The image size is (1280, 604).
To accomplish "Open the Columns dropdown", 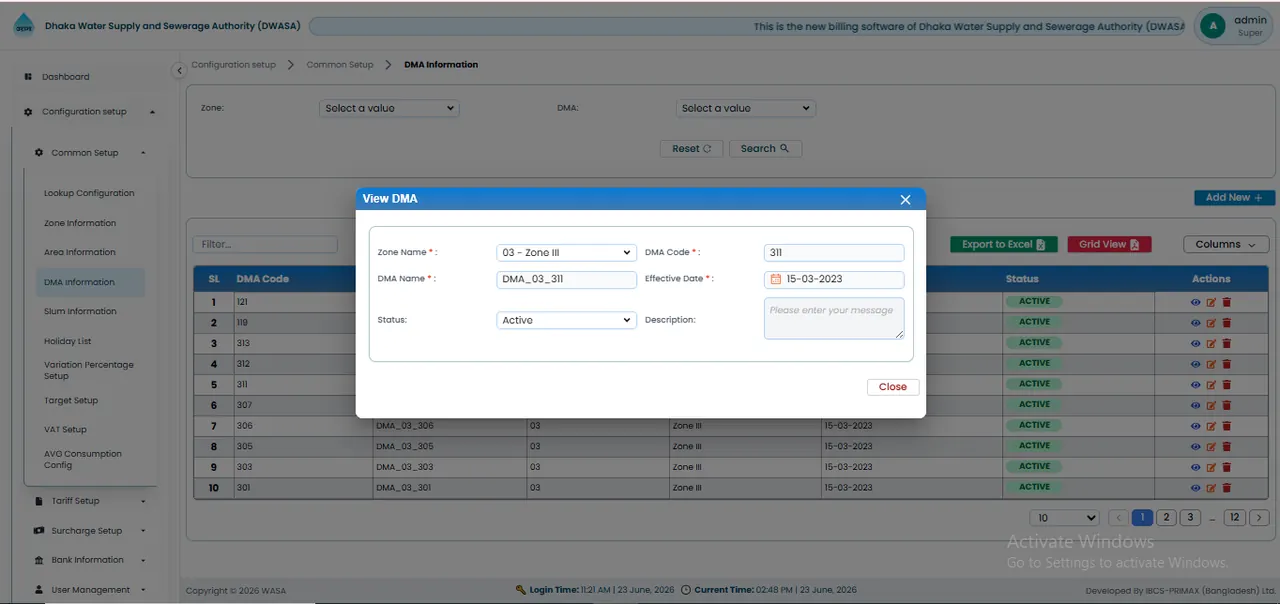I will point(1226,244).
